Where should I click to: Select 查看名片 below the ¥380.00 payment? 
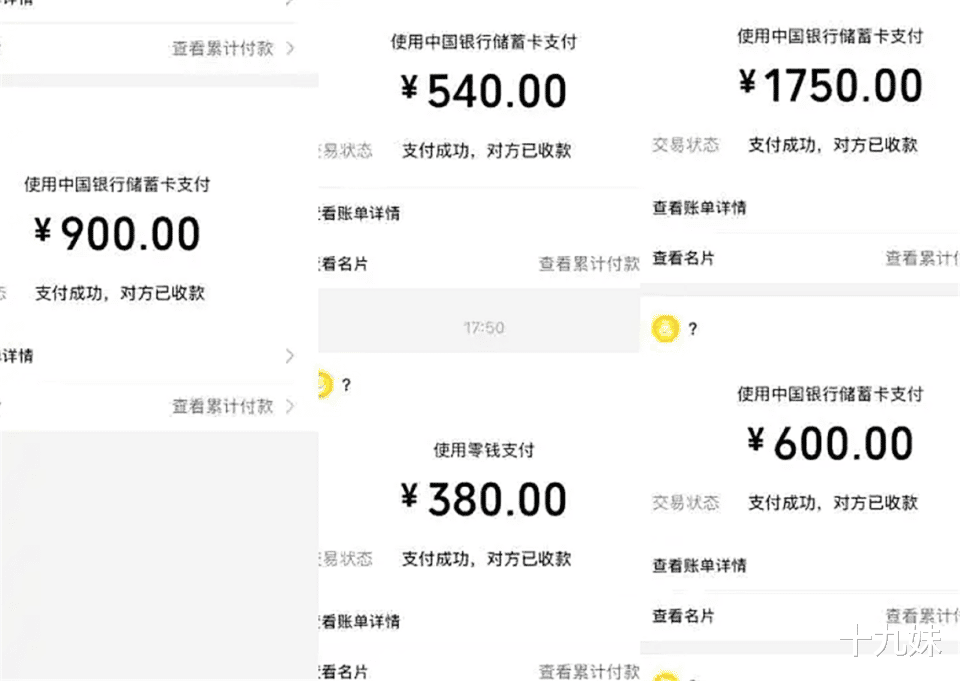[x=344, y=672]
